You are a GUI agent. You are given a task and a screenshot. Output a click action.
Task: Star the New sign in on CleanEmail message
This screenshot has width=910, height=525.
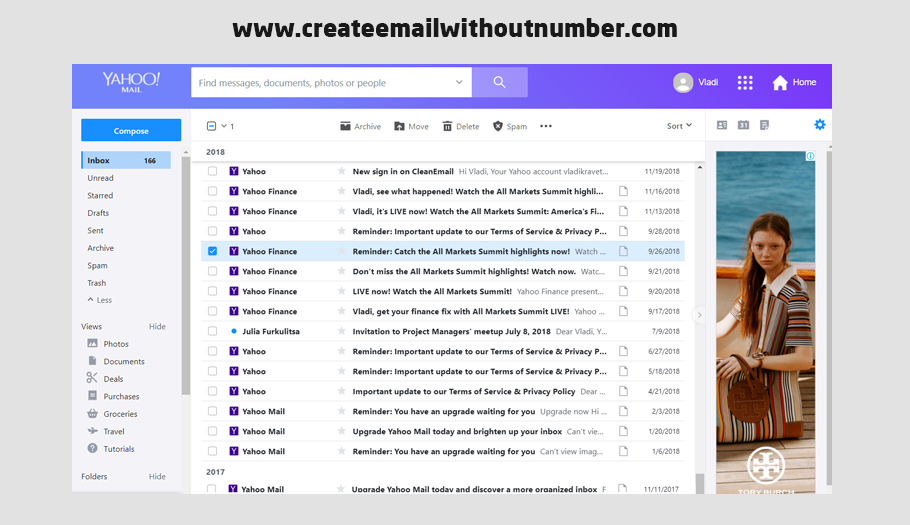pyautogui.click(x=342, y=171)
